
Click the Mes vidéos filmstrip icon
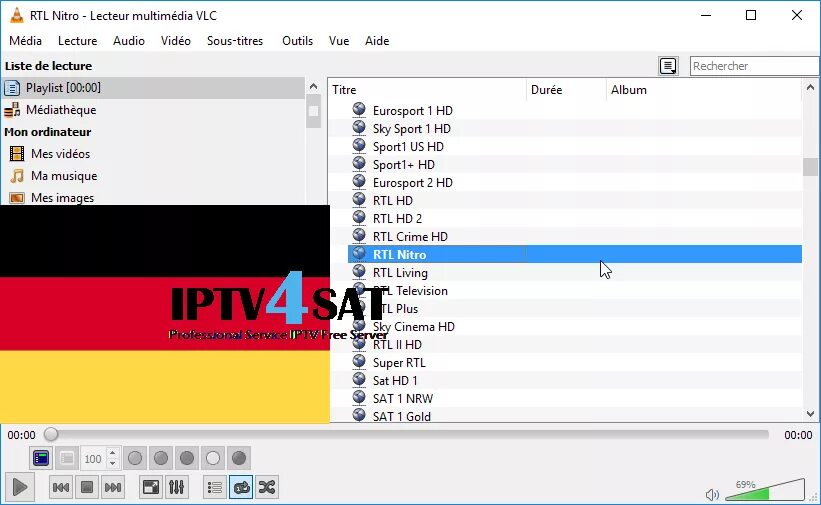(x=17, y=153)
